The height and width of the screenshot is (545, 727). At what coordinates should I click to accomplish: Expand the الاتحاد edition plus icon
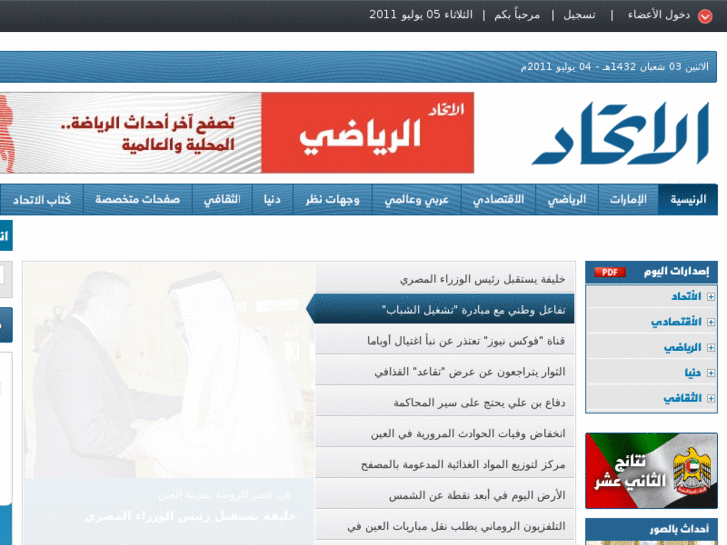coord(711,297)
